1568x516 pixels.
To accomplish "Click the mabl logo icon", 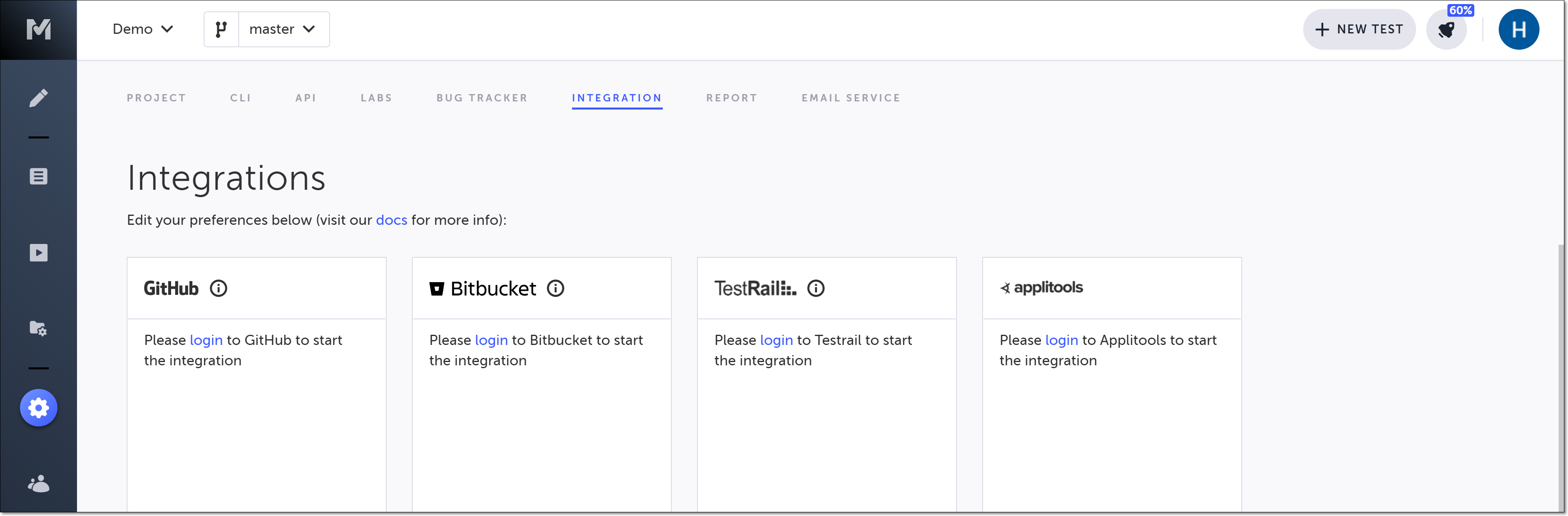I will coord(38,29).
